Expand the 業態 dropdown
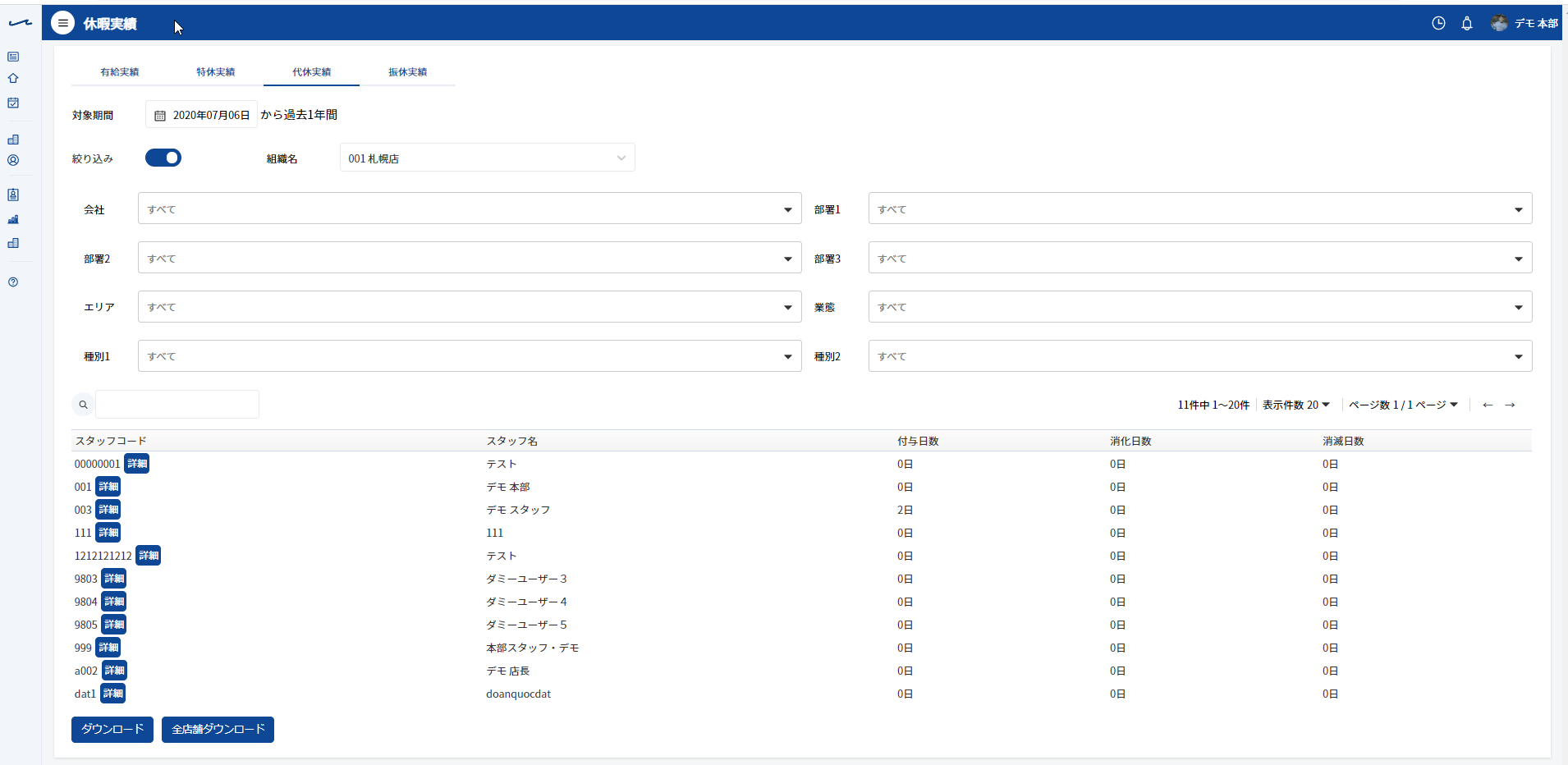Viewport: 1568px width, 765px height. (x=1200, y=307)
